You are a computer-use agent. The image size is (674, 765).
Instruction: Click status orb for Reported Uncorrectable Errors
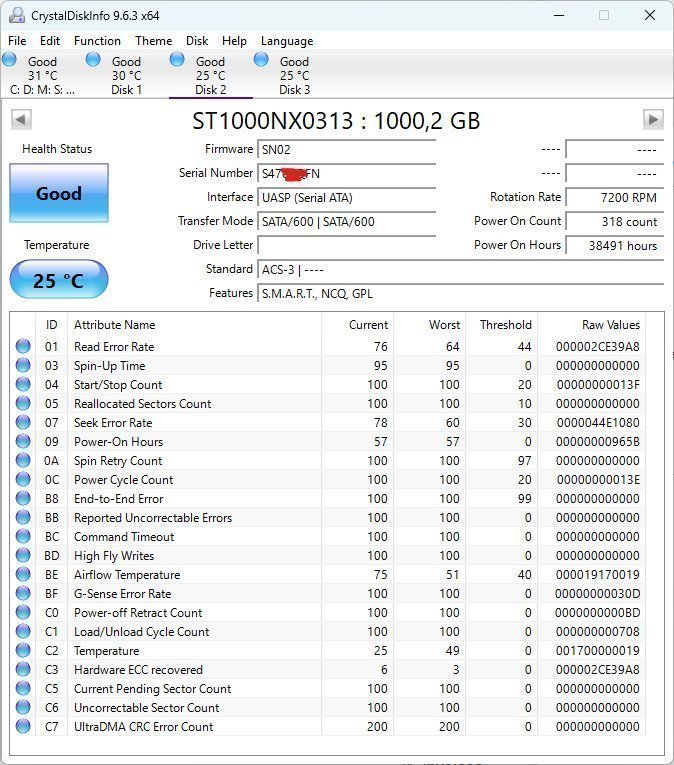point(23,518)
